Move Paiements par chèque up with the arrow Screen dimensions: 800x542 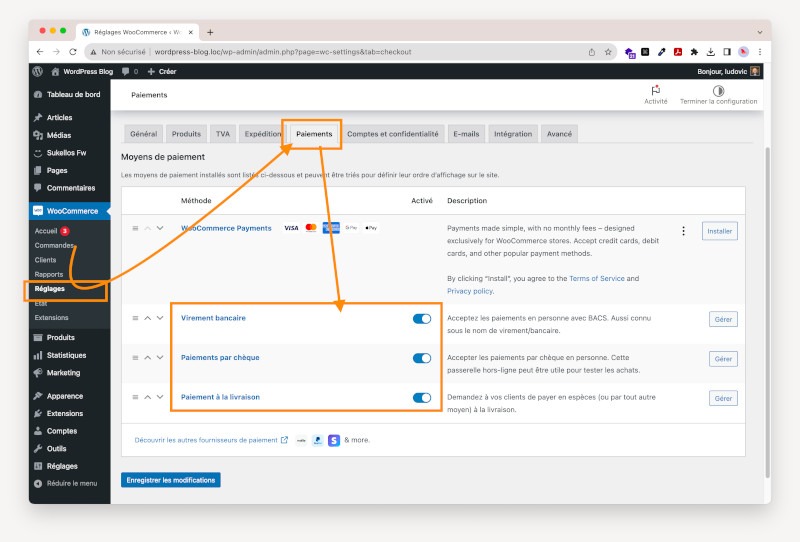tap(148, 358)
